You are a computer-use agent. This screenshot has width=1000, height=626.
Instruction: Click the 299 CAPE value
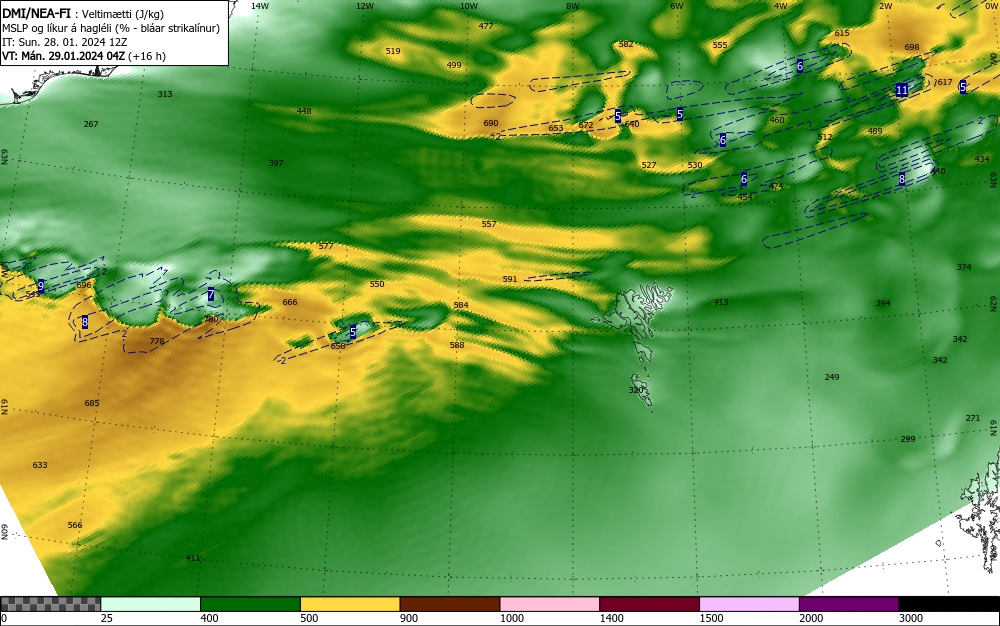point(908,439)
